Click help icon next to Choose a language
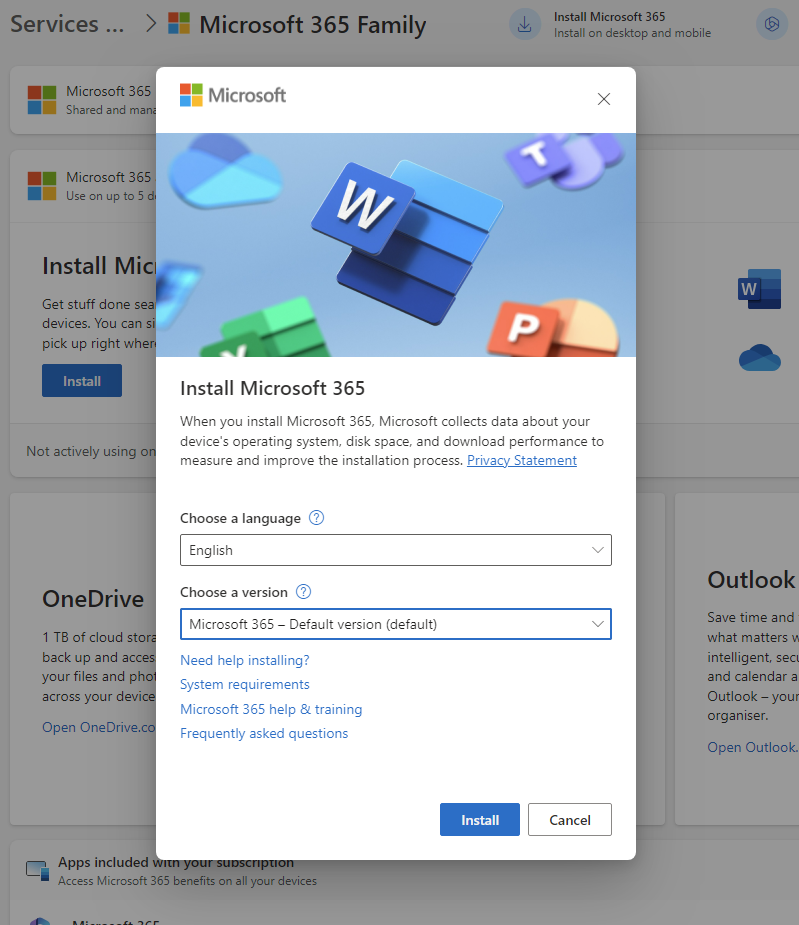 316,518
